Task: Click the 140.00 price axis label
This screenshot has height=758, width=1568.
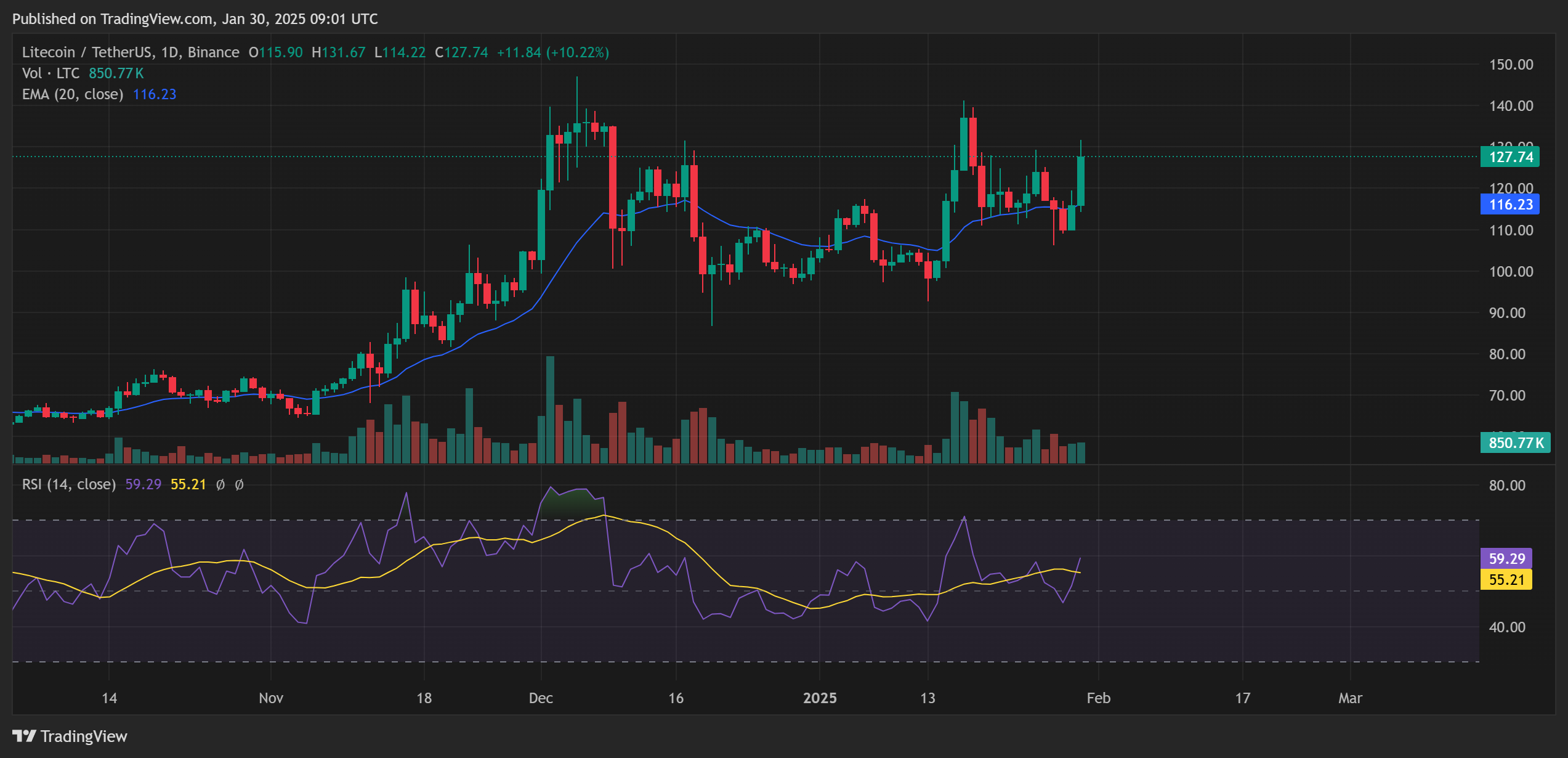Action: (x=1511, y=106)
